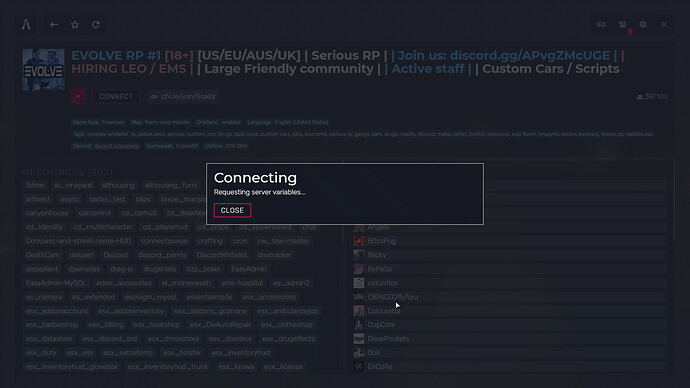Open the FiveM home logo
Screen dimensions: 690x388
point(26,25)
